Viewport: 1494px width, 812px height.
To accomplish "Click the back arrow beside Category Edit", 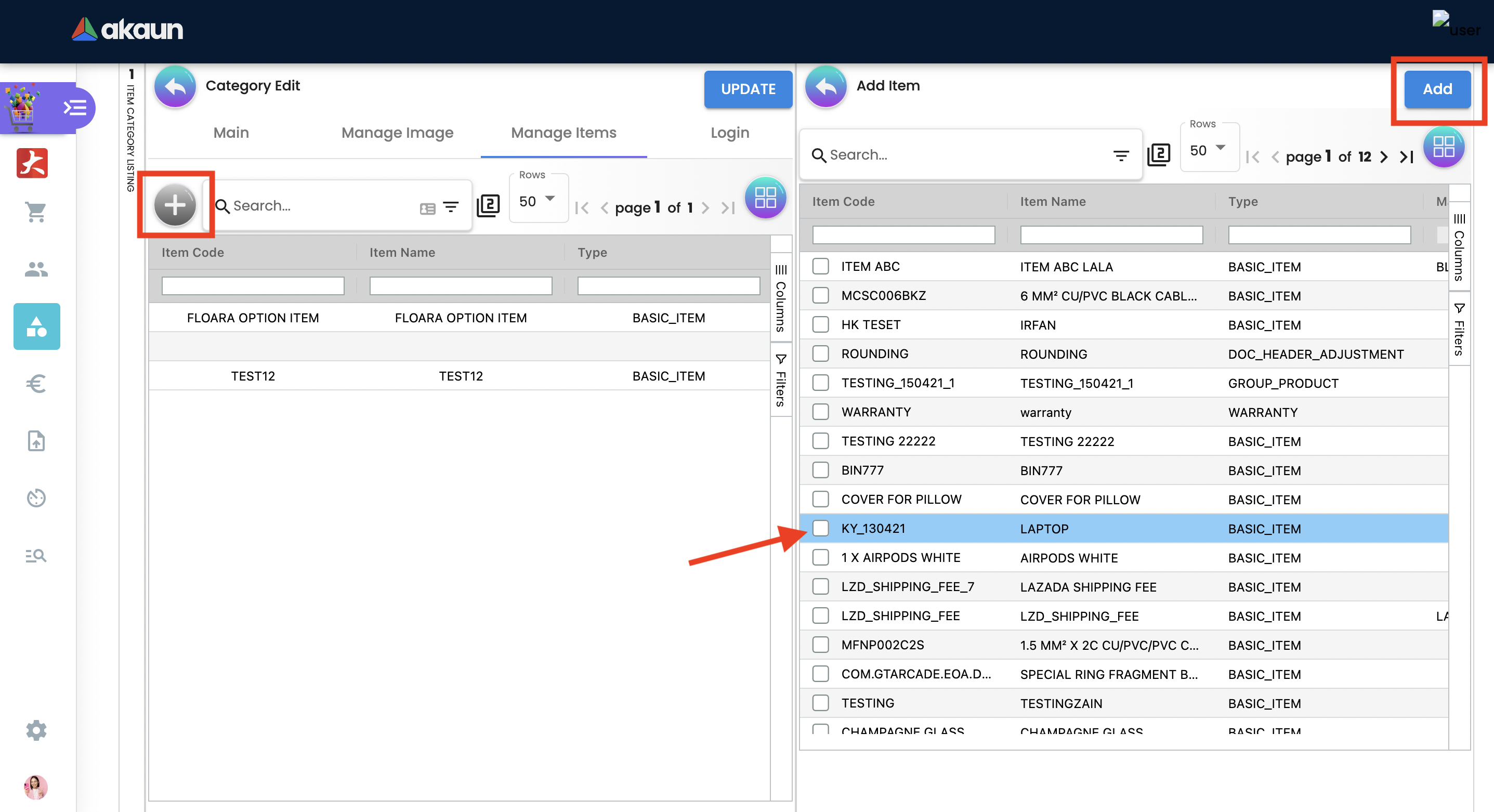I will [175, 86].
